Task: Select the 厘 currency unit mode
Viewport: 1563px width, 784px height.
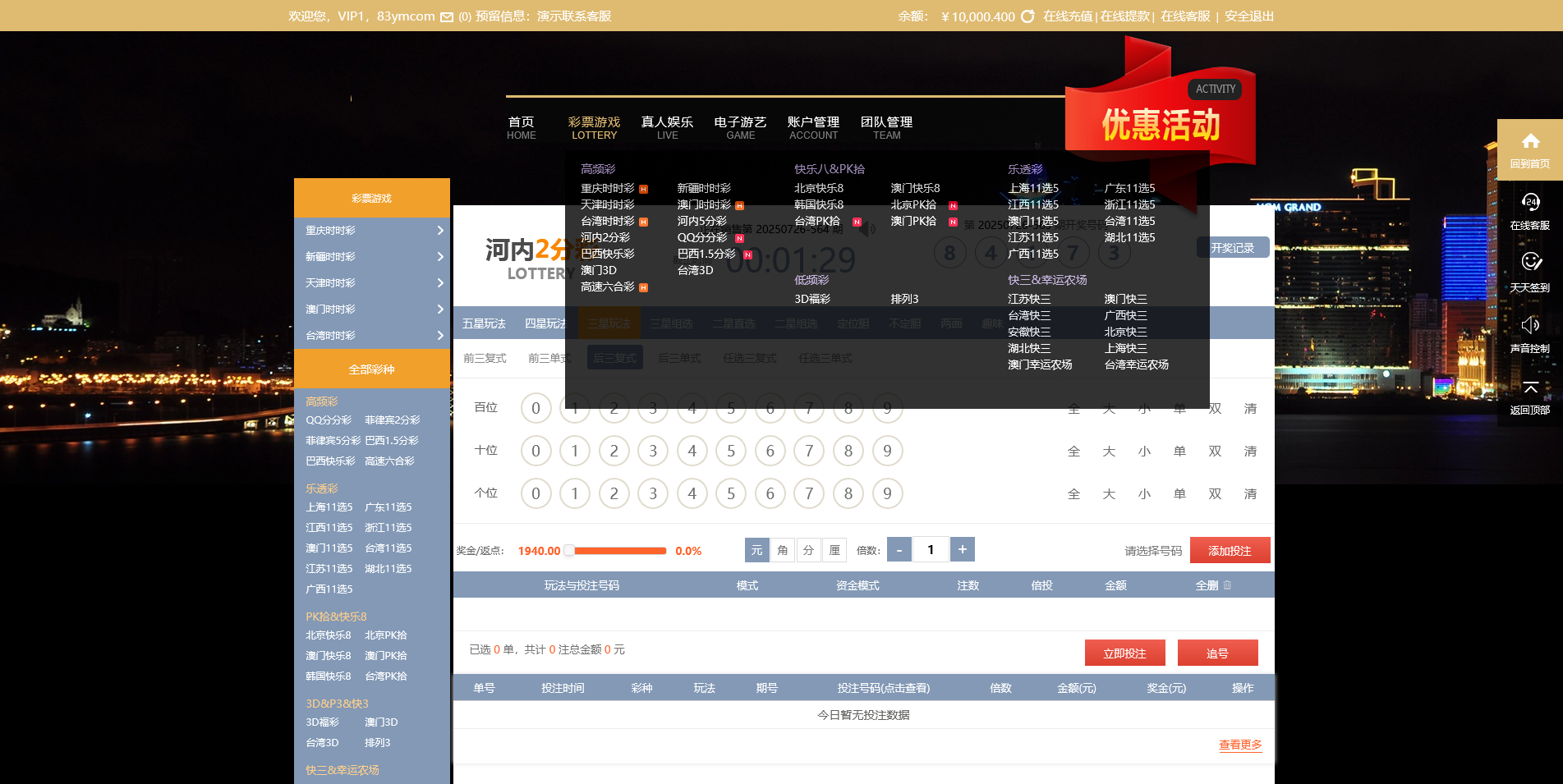Action: (x=834, y=550)
